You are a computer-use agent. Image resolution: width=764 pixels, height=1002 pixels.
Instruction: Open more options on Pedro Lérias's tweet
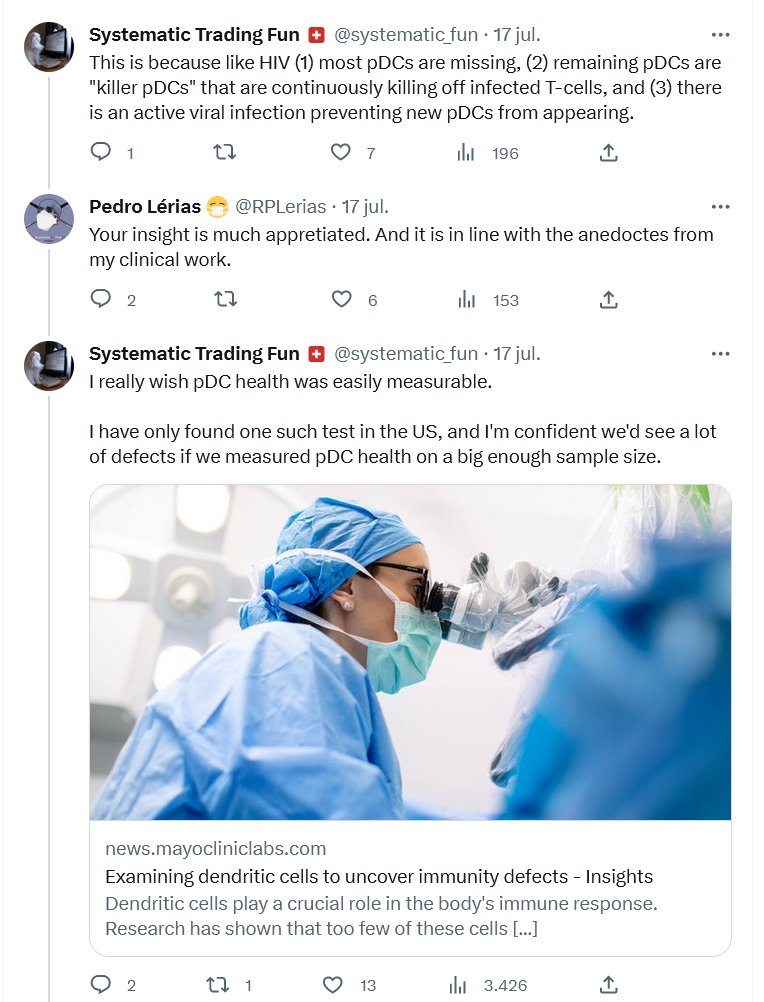point(720,207)
